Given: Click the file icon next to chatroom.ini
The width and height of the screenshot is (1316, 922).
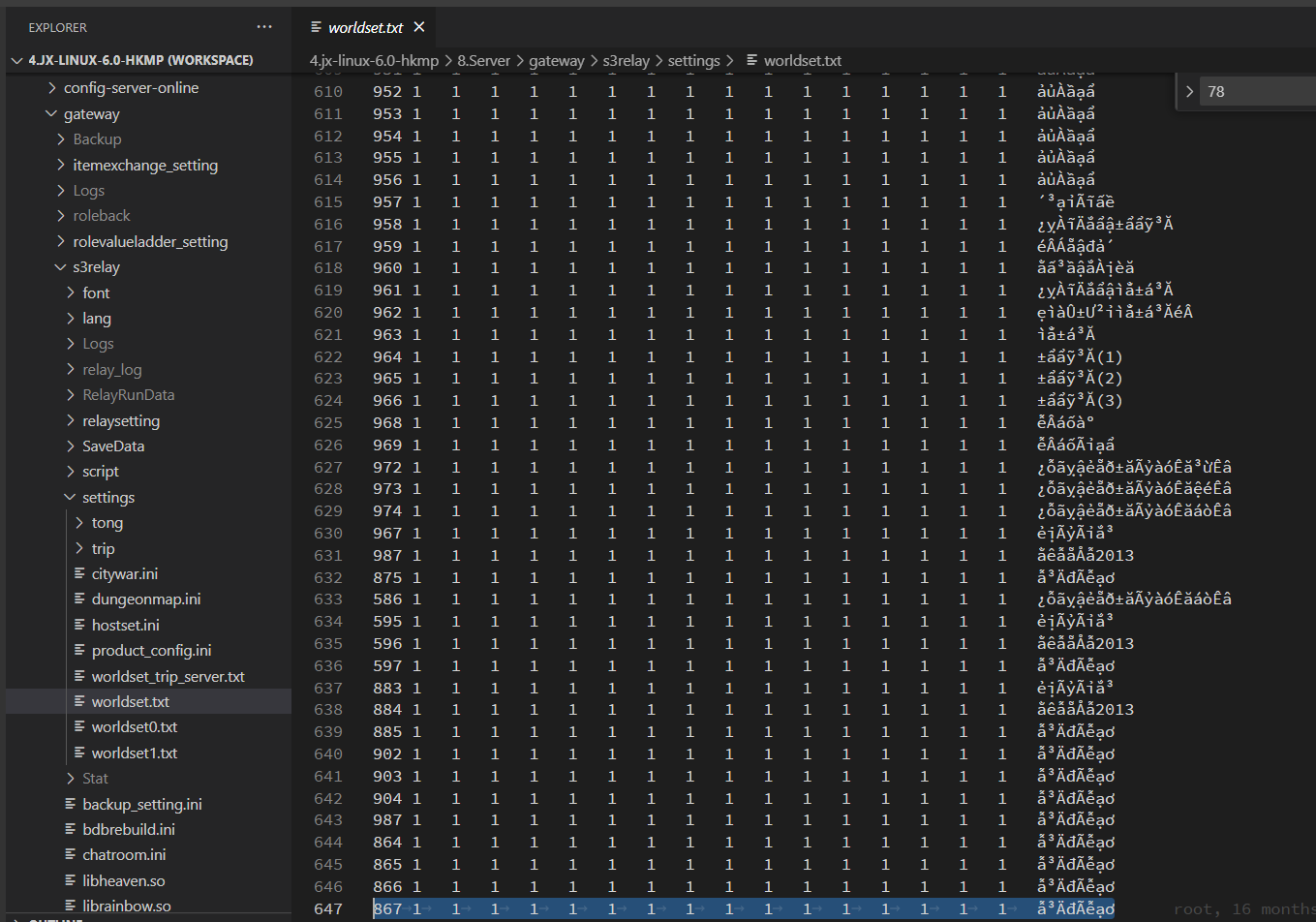Looking at the screenshot, I should point(72,854).
